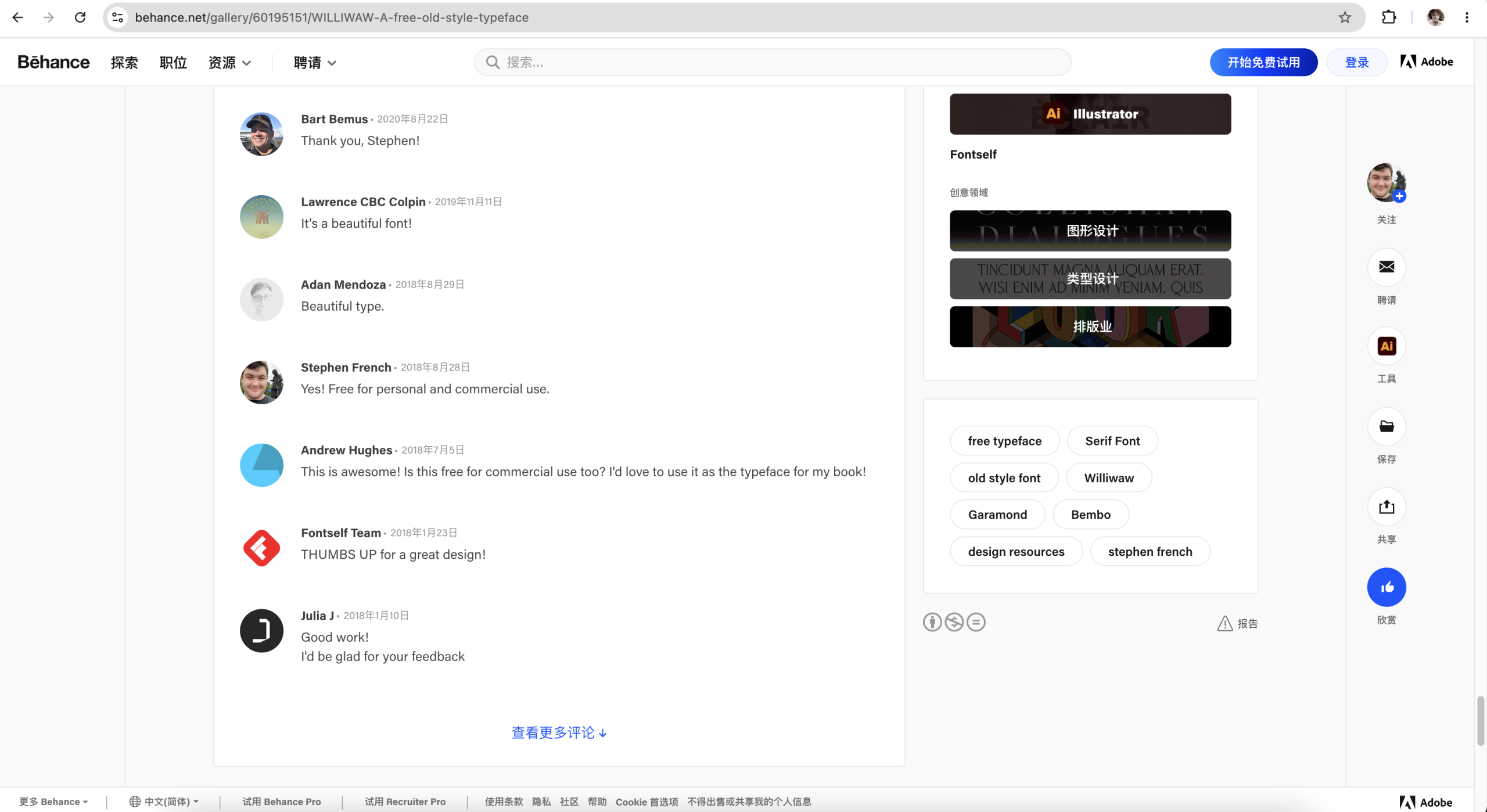
Task: Click the page vertical scrollbar thumb
Action: (1481, 720)
